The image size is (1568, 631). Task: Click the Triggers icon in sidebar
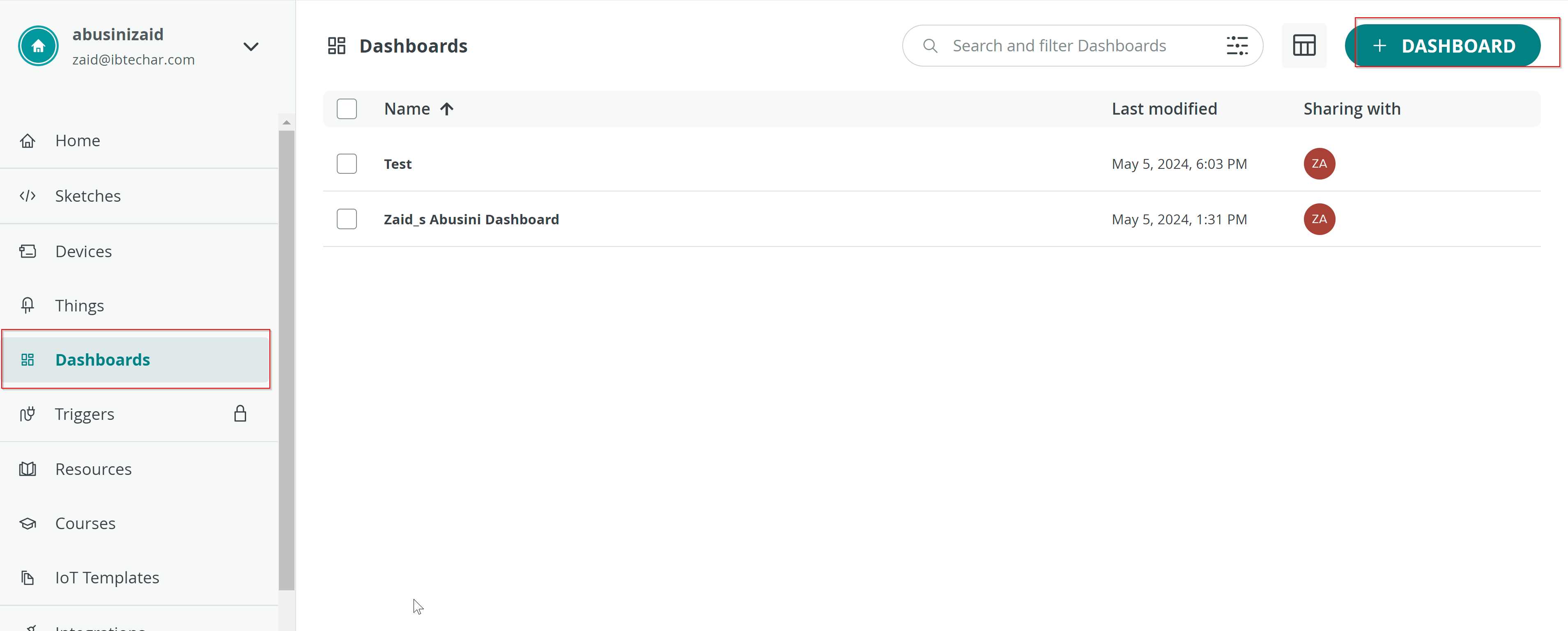(28, 413)
